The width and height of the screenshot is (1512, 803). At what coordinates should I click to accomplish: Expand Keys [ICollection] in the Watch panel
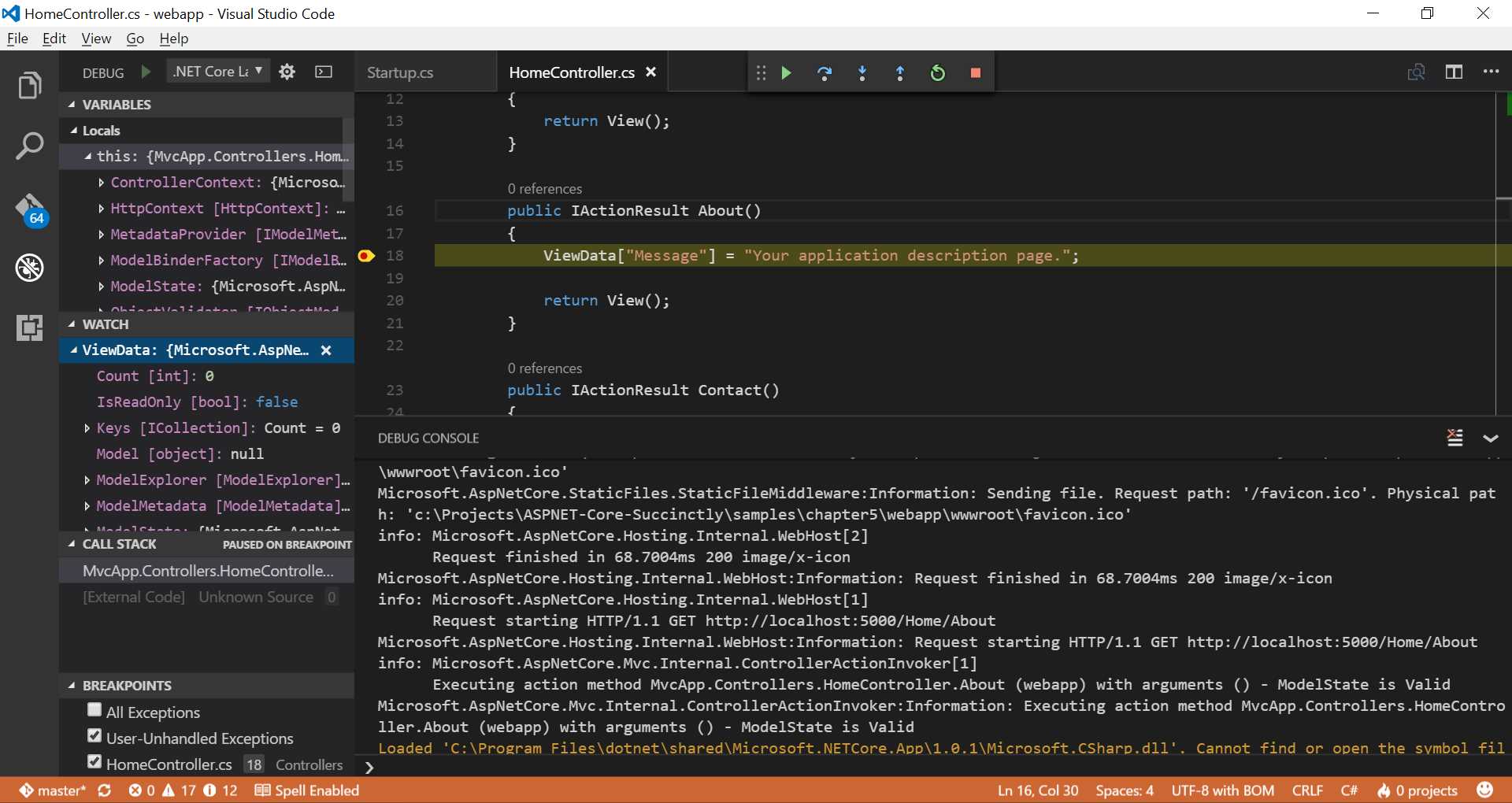point(87,427)
